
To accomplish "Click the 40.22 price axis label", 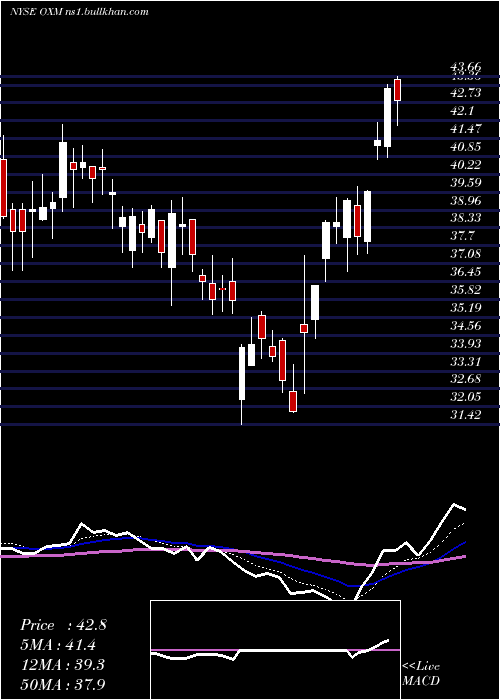I will 466,165.
